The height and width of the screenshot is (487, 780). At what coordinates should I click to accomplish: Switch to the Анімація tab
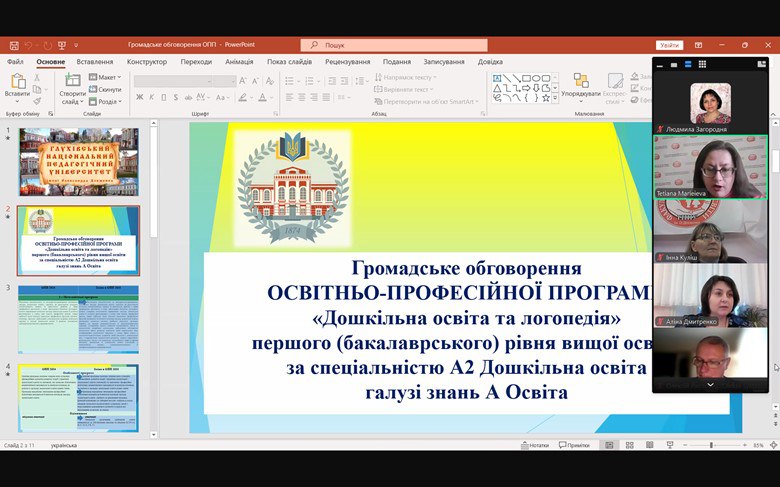click(x=239, y=62)
